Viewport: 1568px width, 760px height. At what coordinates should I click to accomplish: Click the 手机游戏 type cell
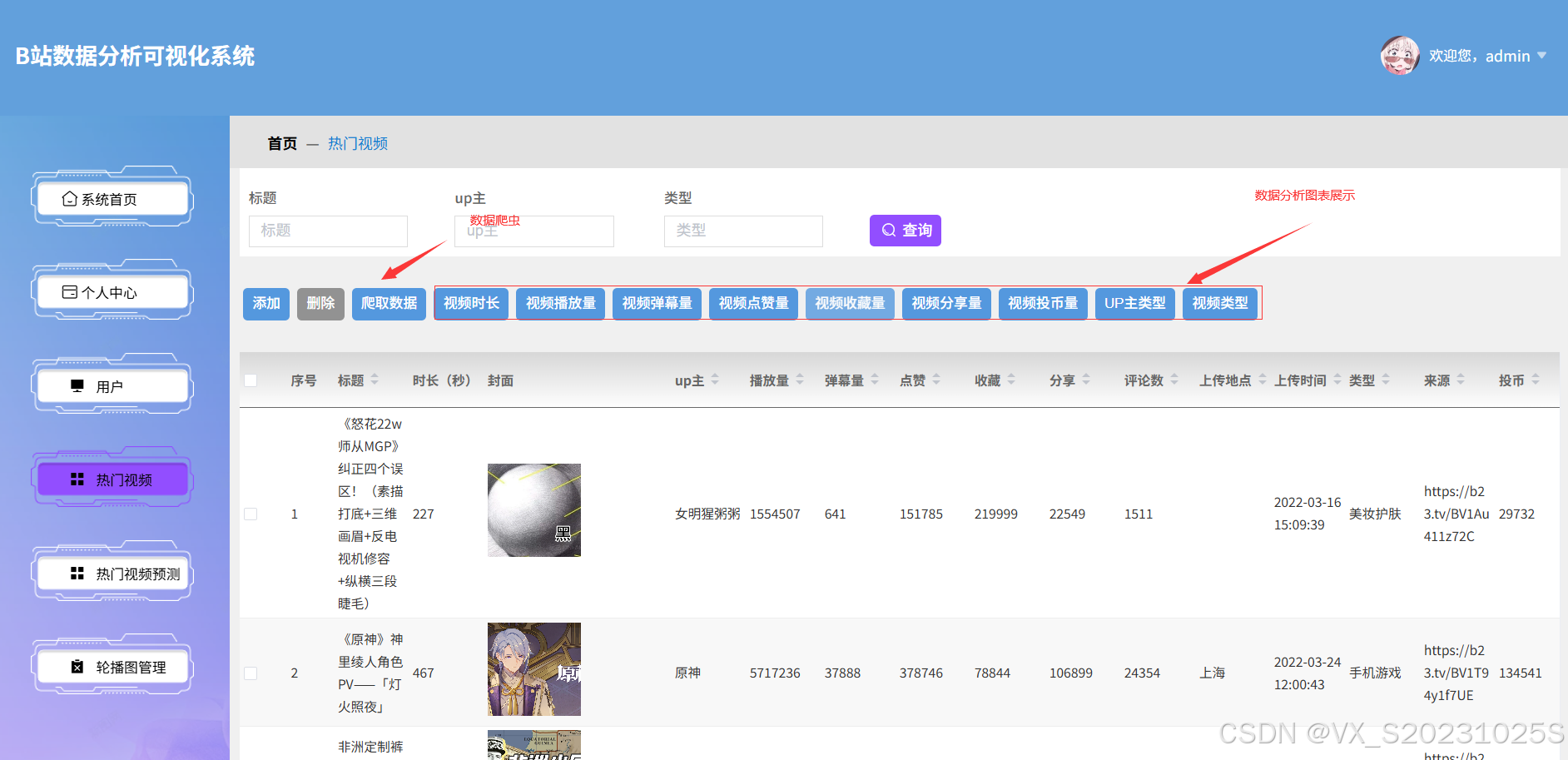click(1375, 673)
